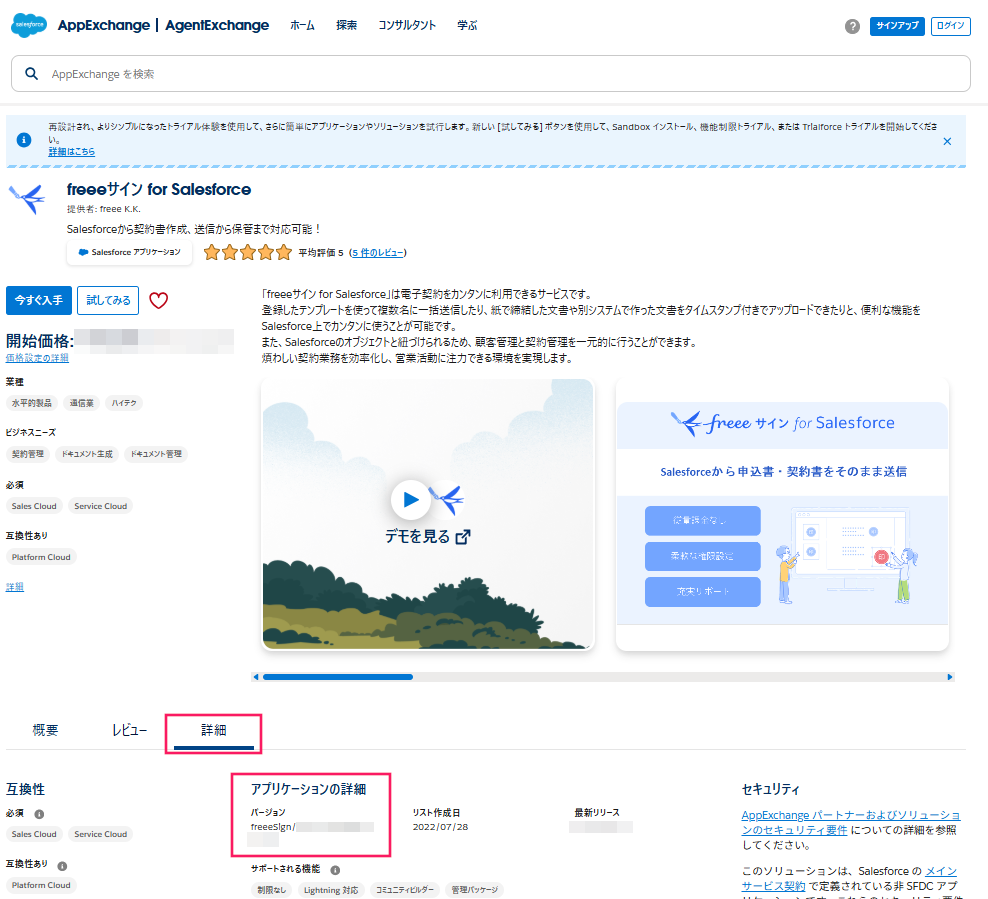Click the Sales Cloud tag under 必須 sidebar

coord(34,506)
